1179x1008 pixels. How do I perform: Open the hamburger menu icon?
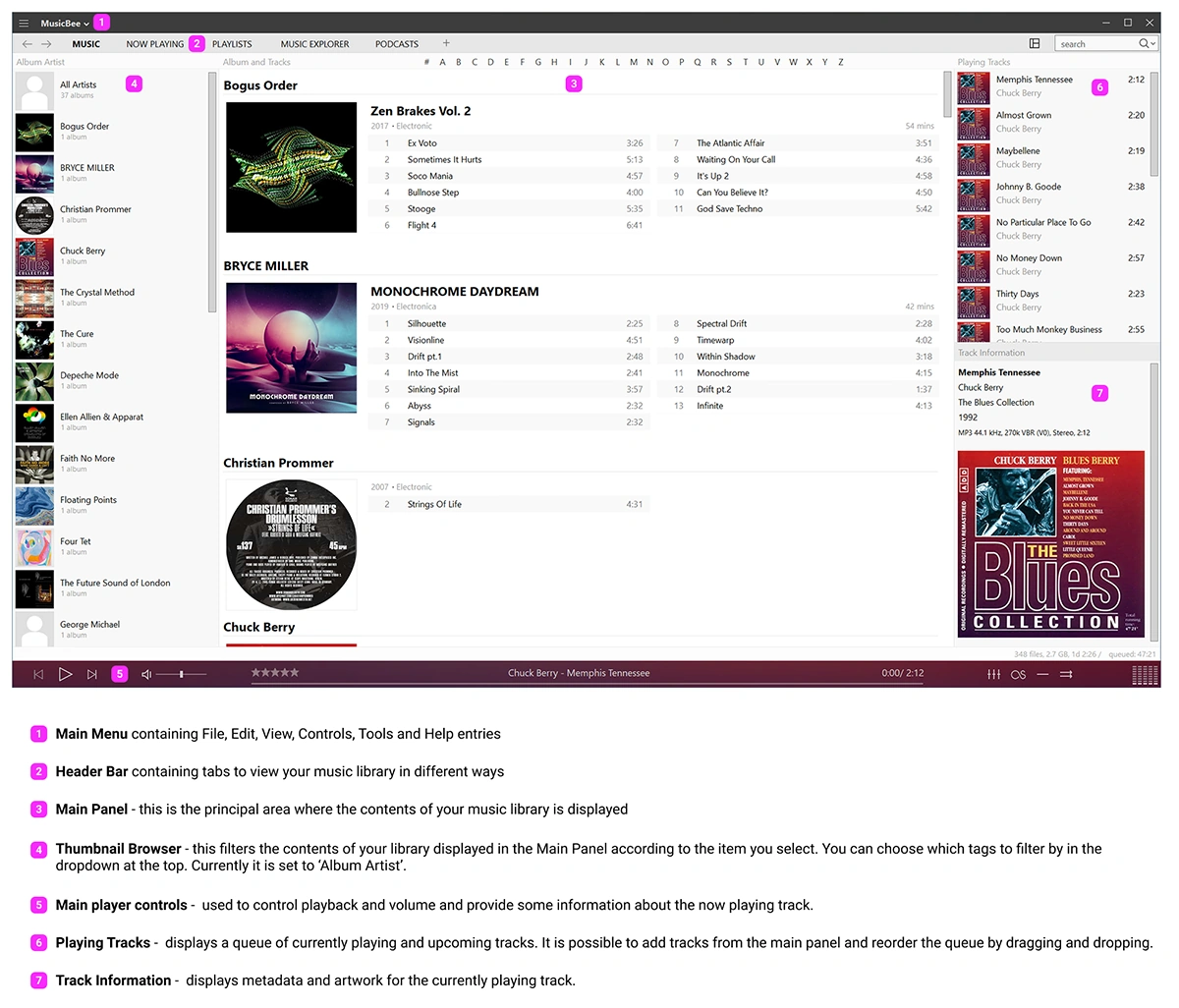coord(25,23)
